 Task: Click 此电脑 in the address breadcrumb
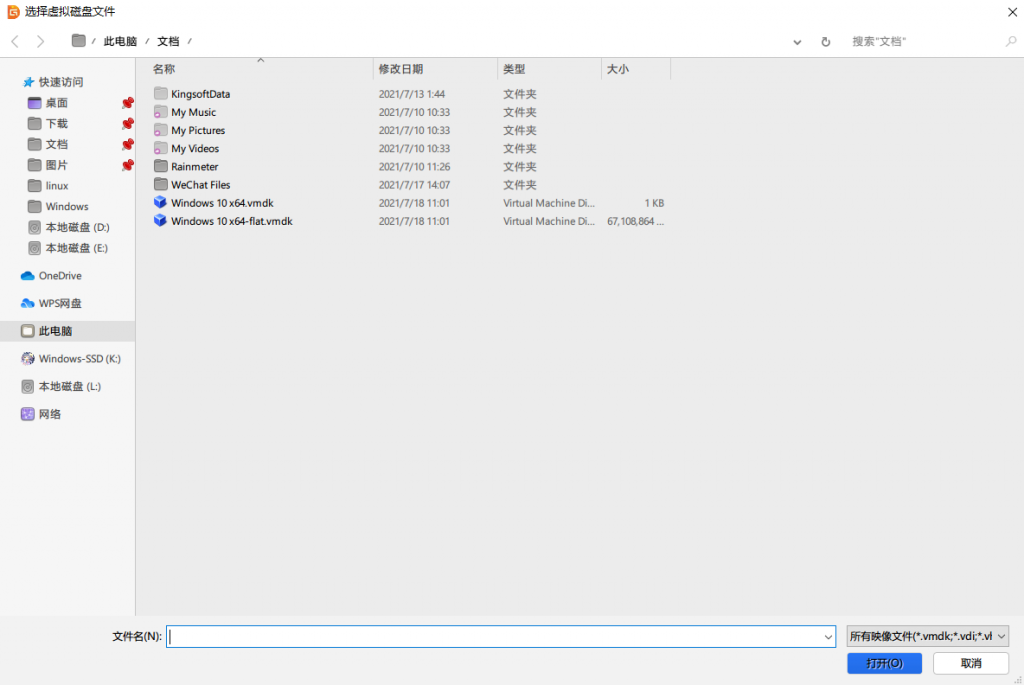120,41
